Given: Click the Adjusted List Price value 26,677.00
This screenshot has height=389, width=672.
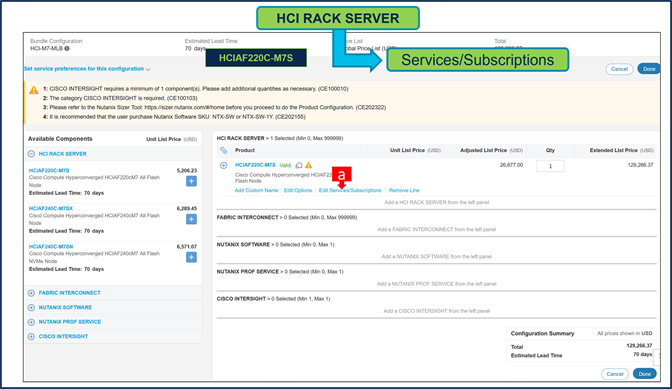Looking at the screenshot, I should click(511, 165).
